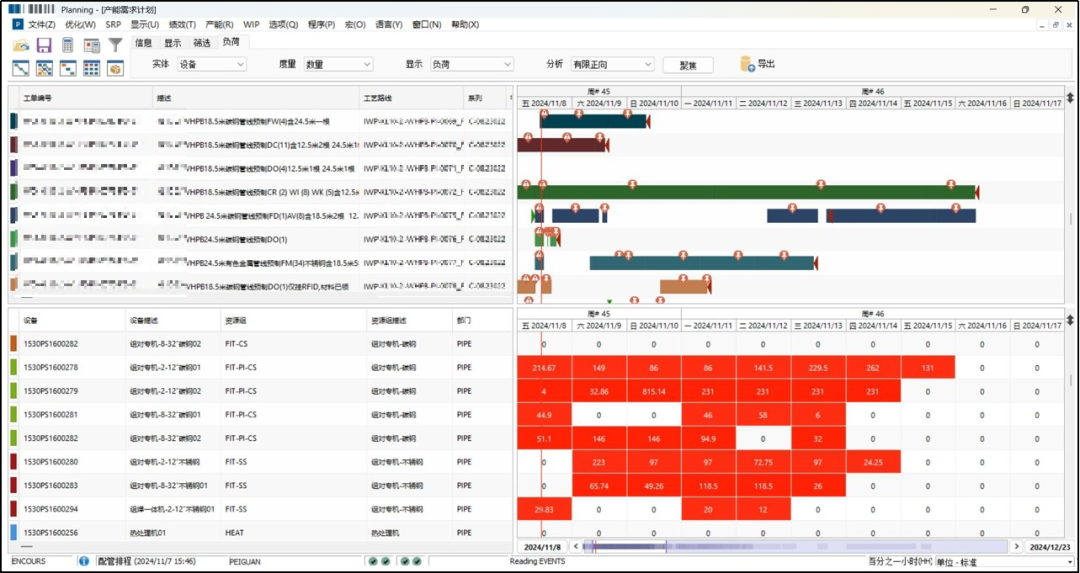
Task: Open the colored grid table view icon
Action: (x=92, y=68)
